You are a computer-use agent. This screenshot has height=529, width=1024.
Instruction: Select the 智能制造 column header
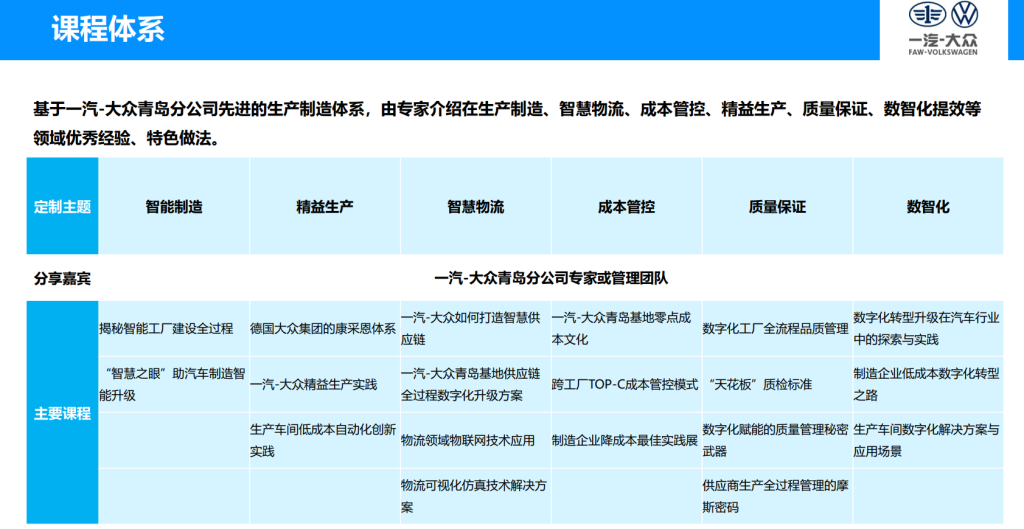[x=174, y=207]
